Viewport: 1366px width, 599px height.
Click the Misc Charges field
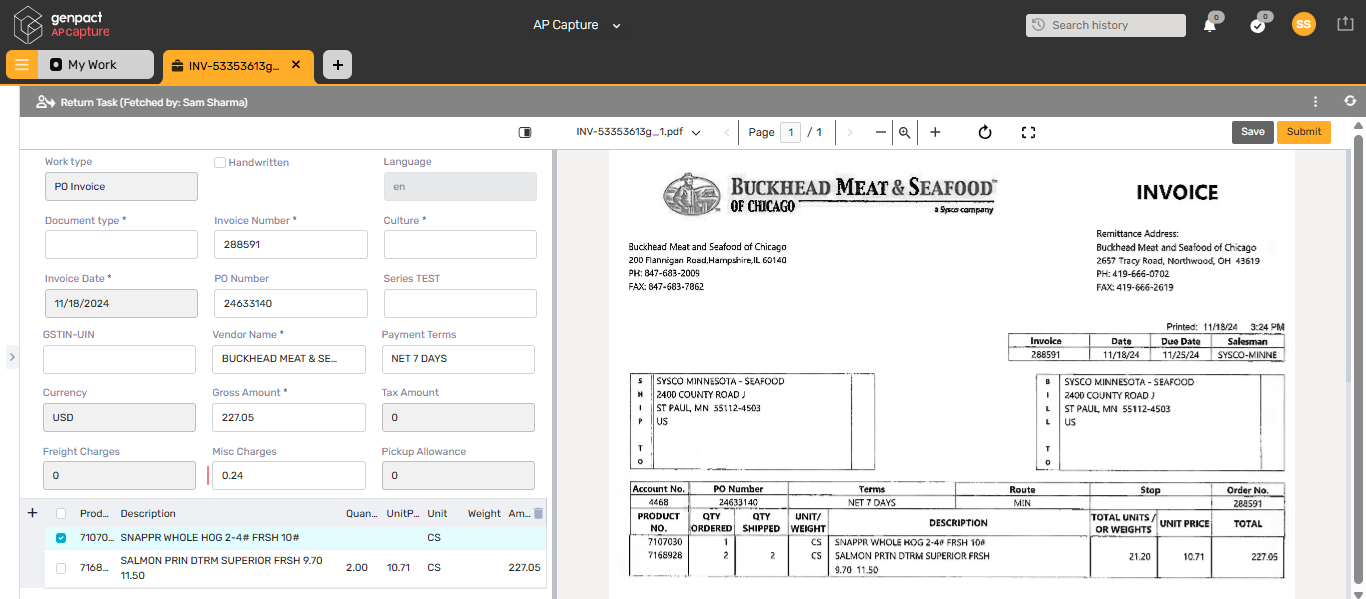coord(289,476)
